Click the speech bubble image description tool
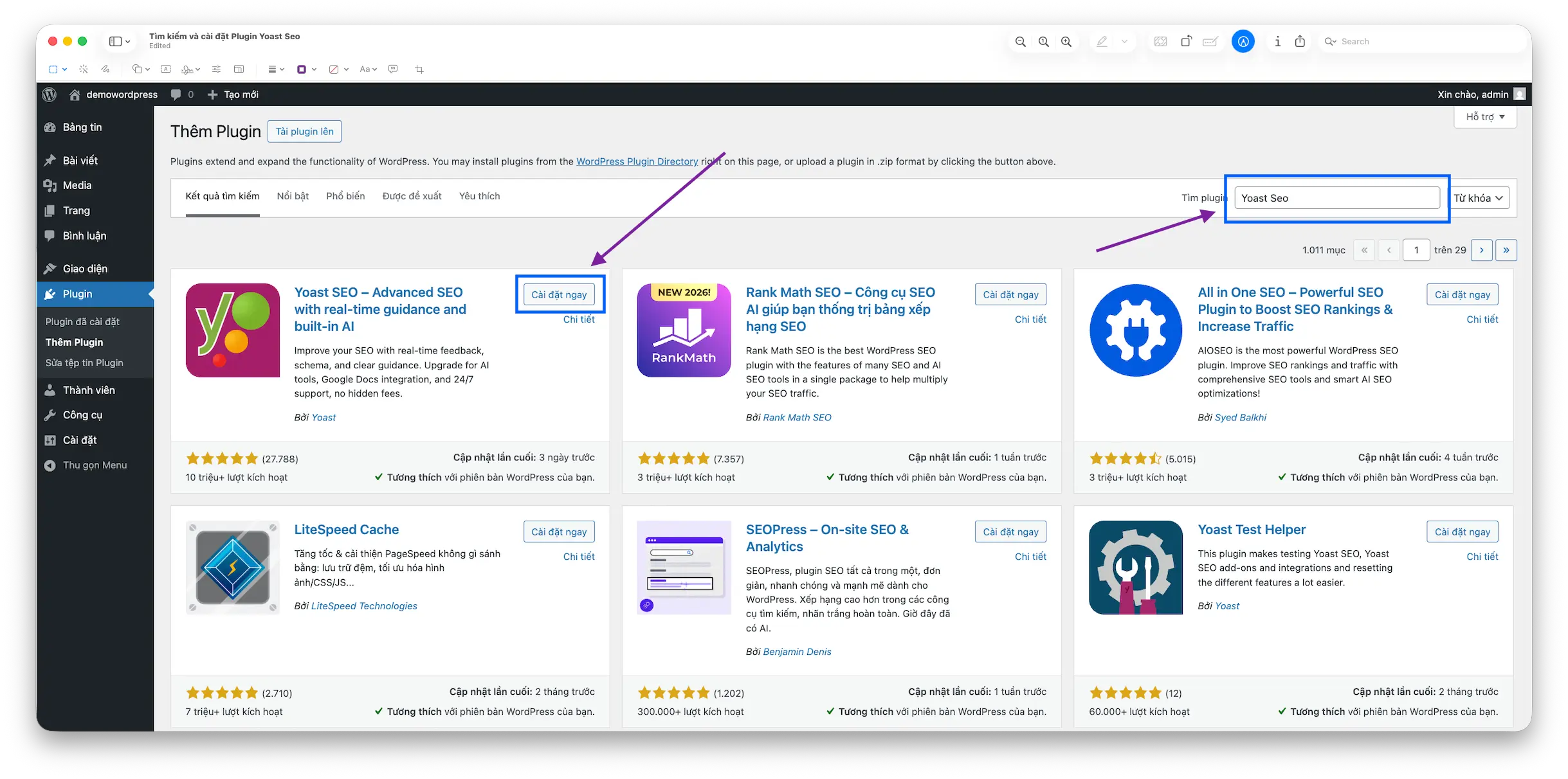Image resolution: width=1568 pixels, height=779 pixels. [x=393, y=69]
